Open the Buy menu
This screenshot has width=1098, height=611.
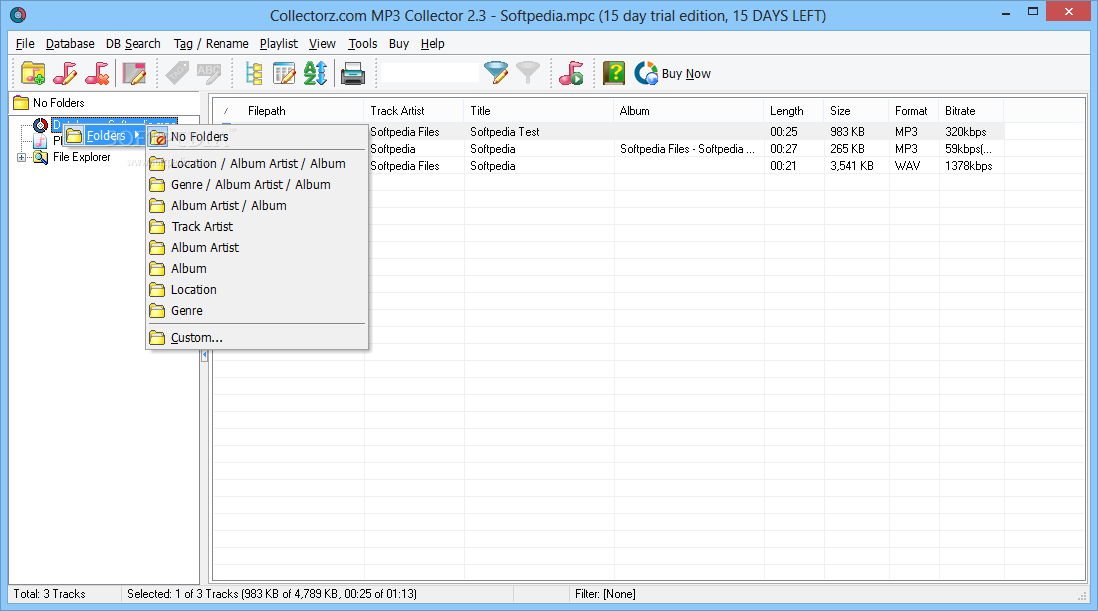[399, 43]
